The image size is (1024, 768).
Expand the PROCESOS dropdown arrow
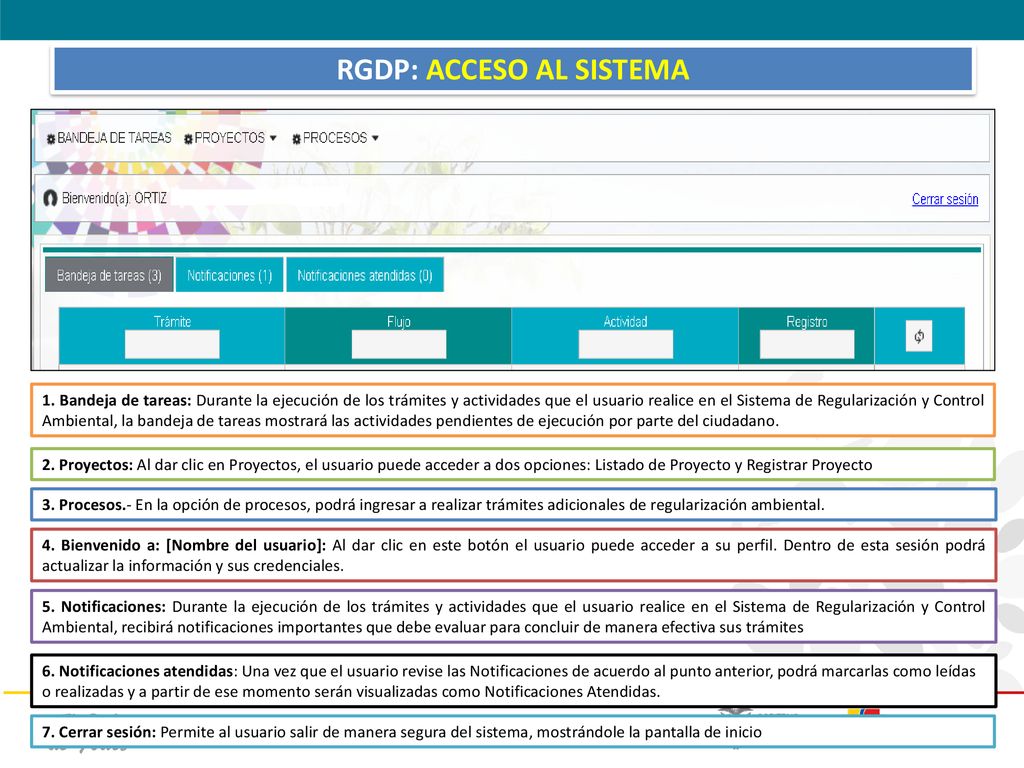(x=375, y=138)
